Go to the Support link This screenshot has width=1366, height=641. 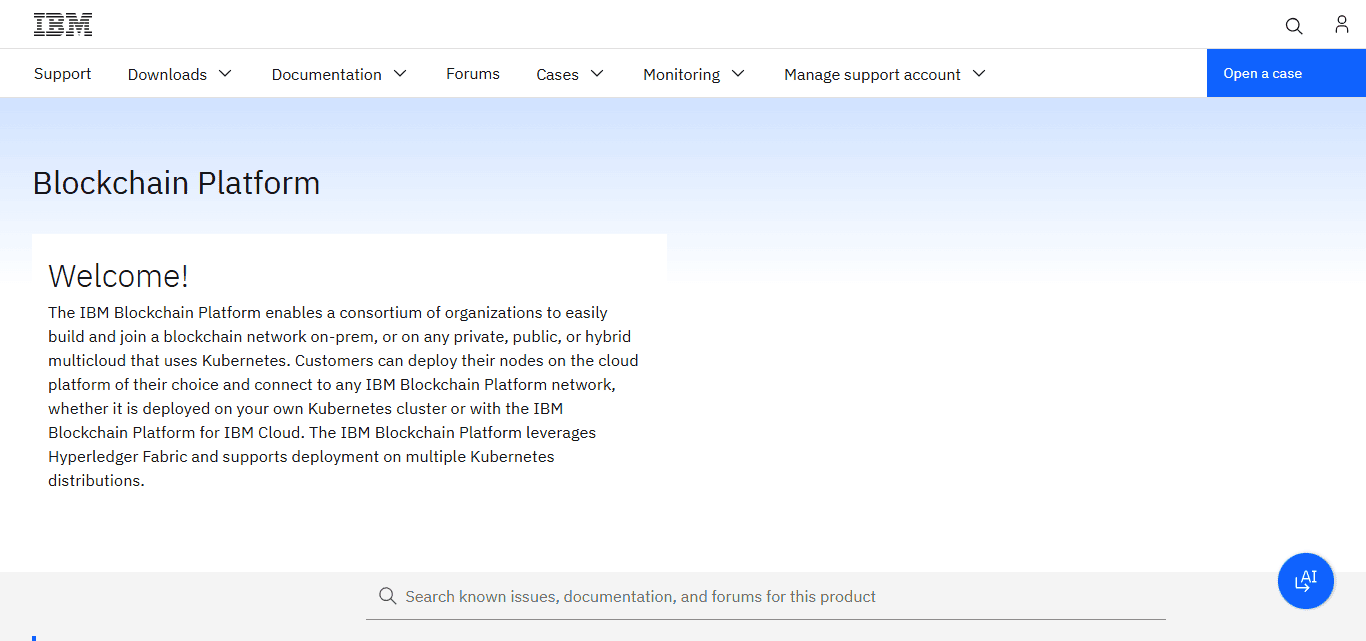click(x=62, y=74)
